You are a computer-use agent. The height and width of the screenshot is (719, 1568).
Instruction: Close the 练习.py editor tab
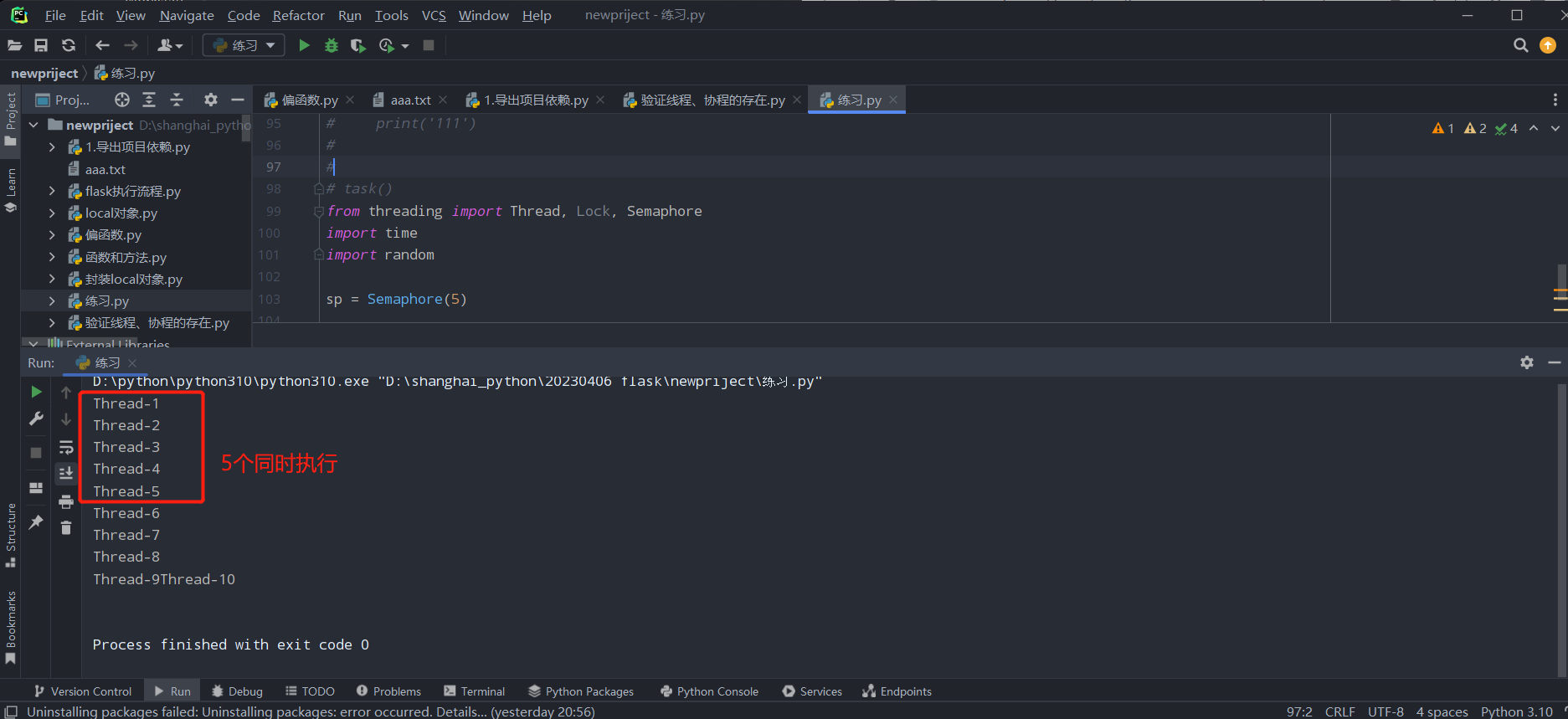tap(893, 100)
